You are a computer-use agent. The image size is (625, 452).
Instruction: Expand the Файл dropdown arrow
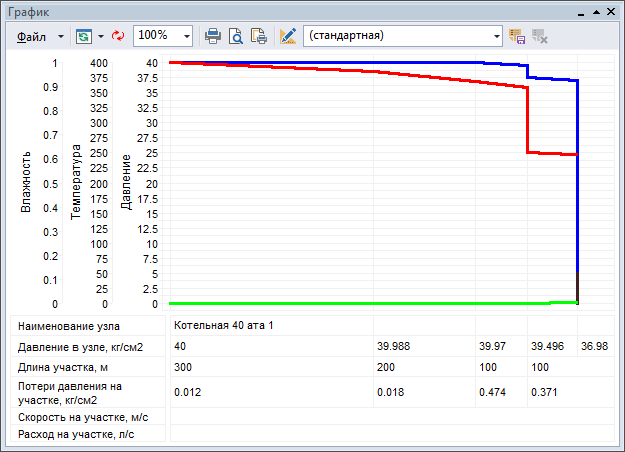60,35
